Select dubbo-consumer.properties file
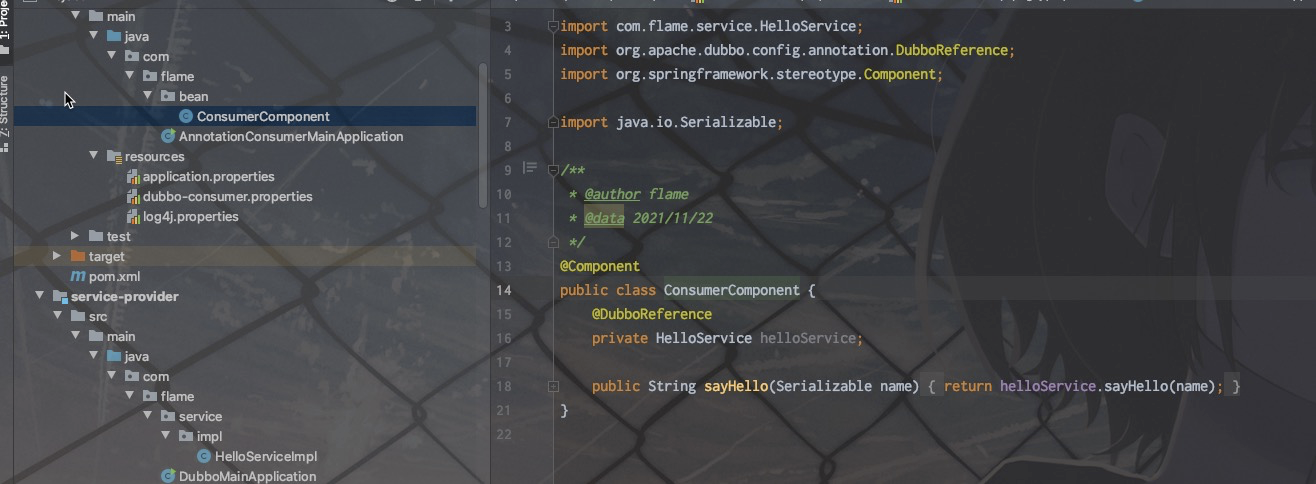The height and width of the screenshot is (484, 1316). (227, 196)
